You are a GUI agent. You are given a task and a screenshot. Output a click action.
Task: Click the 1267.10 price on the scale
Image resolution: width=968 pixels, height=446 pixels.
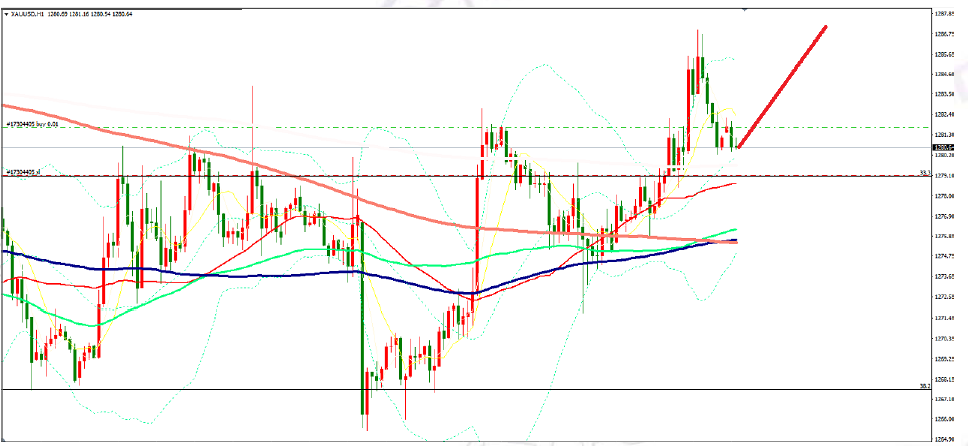pos(945,399)
